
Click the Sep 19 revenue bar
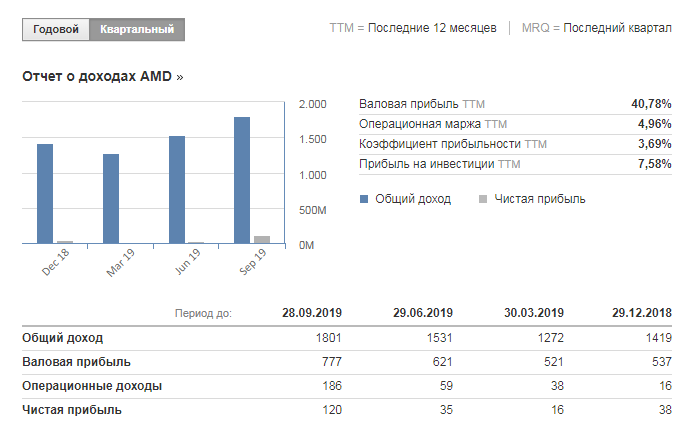point(242,180)
